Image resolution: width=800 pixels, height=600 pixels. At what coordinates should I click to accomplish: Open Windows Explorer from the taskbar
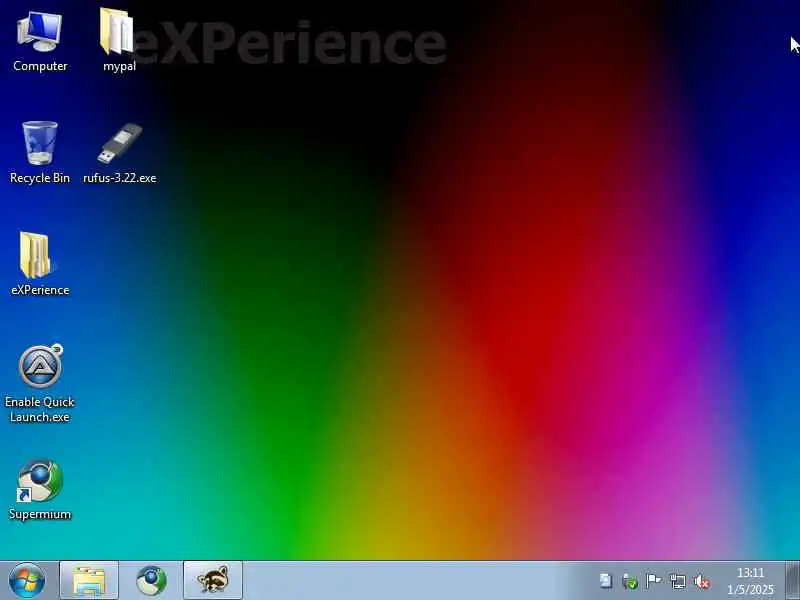pyautogui.click(x=89, y=581)
